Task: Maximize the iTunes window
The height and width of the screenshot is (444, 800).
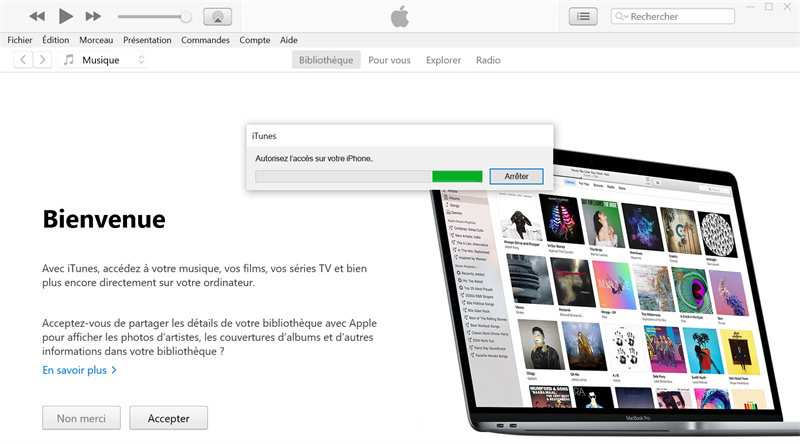Action: click(x=769, y=7)
